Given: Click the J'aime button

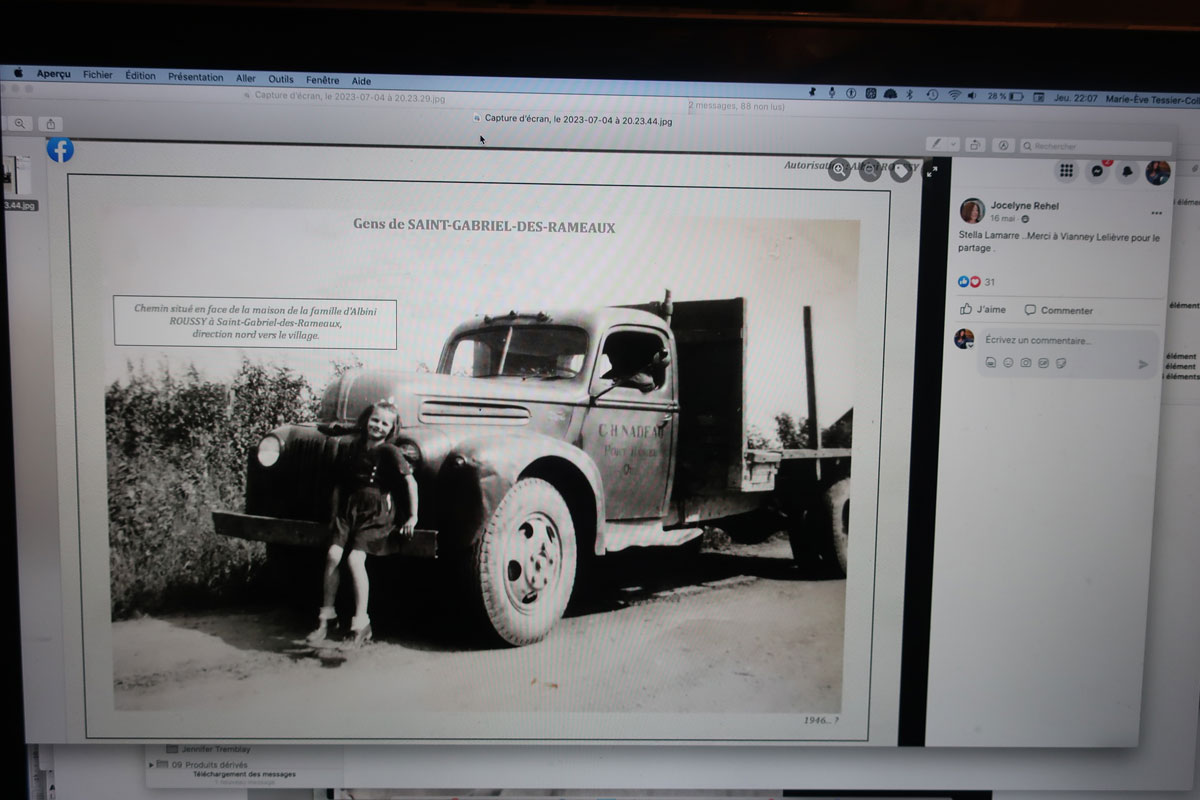Looking at the screenshot, I should (x=983, y=310).
